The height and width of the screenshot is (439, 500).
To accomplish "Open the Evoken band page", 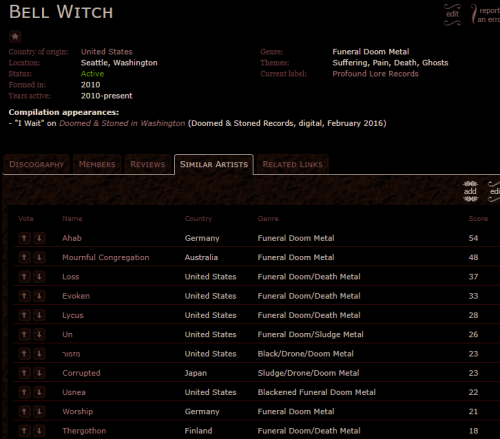I will pyautogui.click(x=76, y=296).
